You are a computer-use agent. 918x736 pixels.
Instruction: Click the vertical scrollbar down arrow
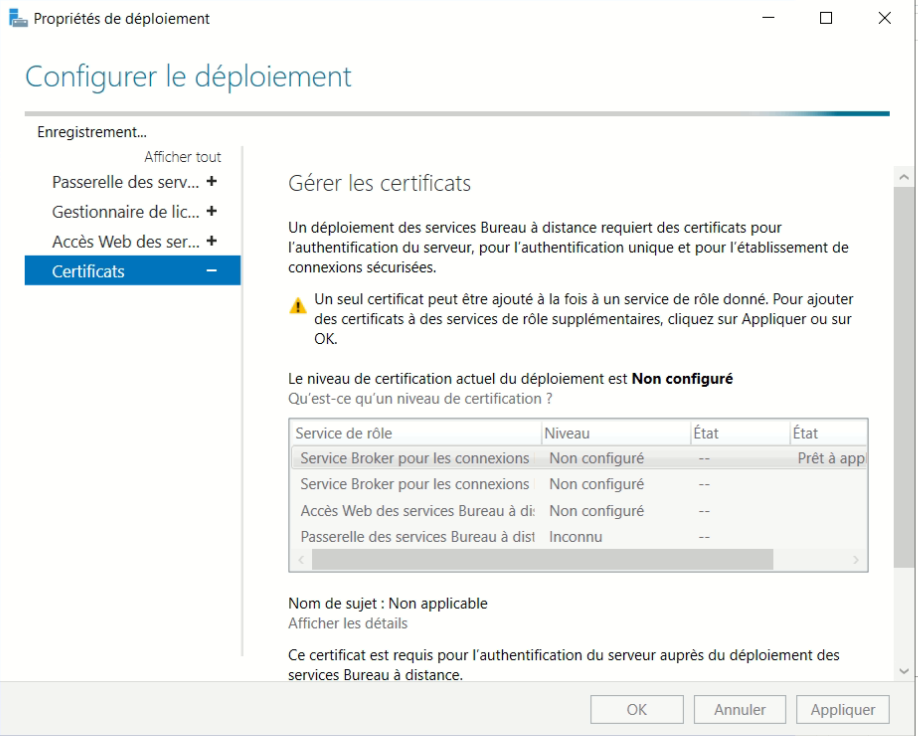903,671
